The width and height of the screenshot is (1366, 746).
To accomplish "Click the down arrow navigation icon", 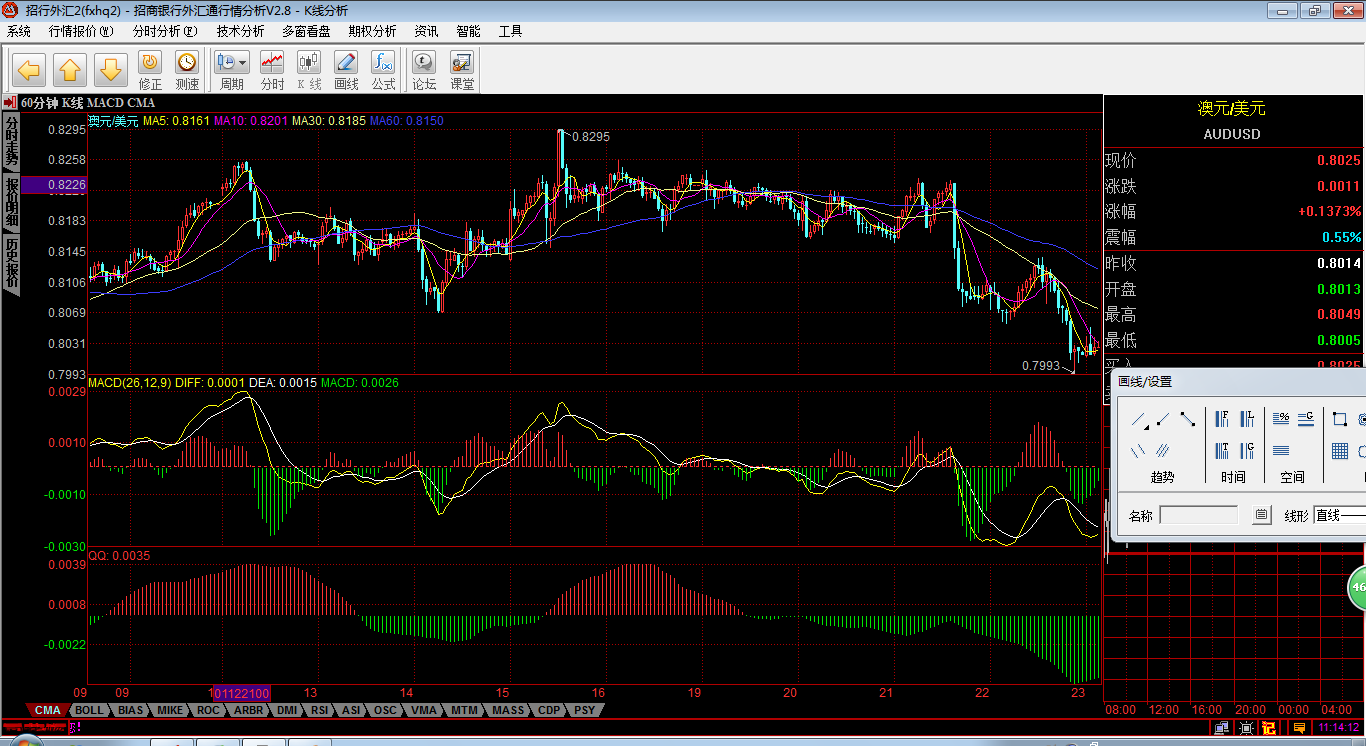I will point(111,70).
